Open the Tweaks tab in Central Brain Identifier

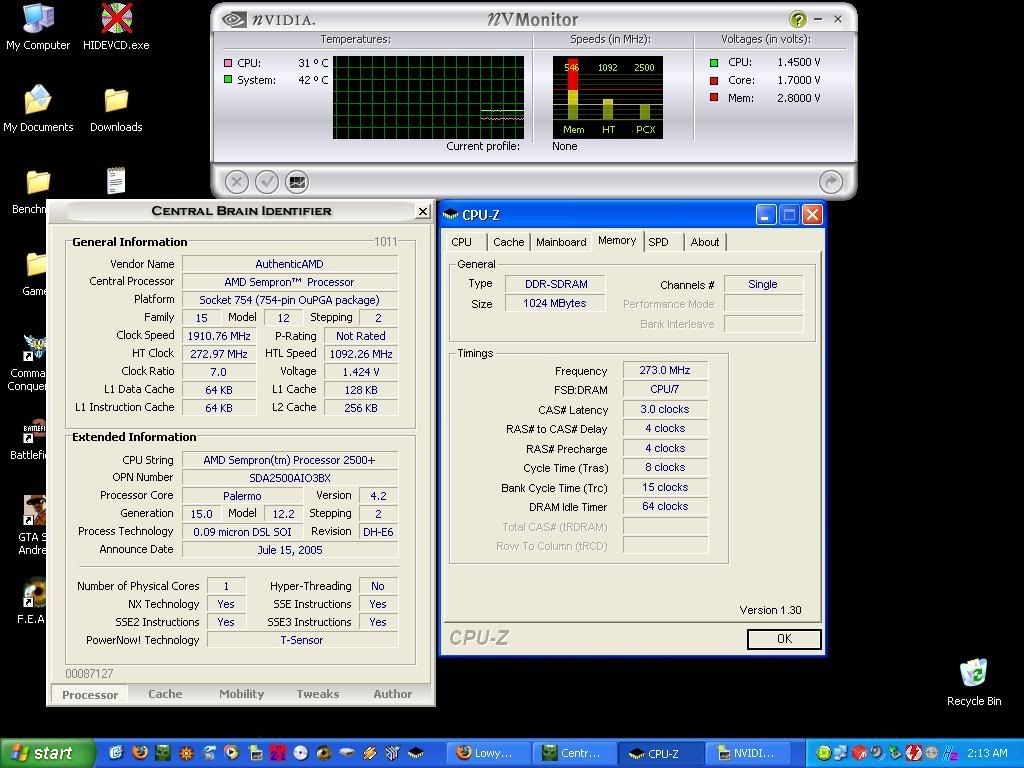click(317, 694)
